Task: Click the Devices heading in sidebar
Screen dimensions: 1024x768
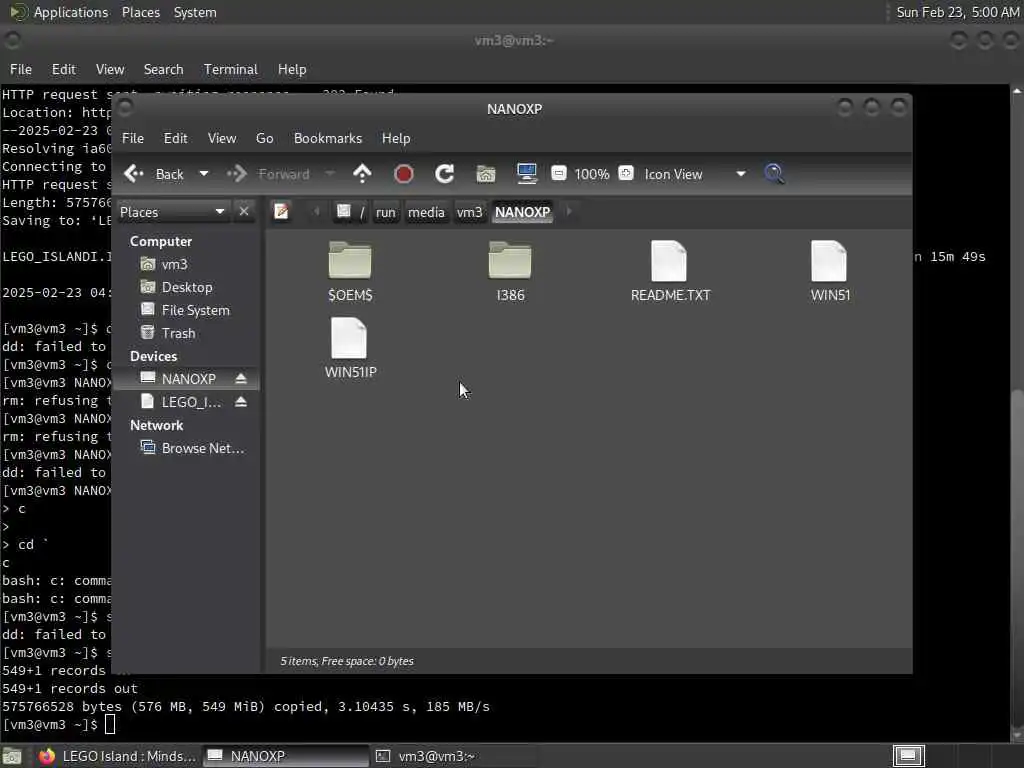Action: pyautogui.click(x=153, y=356)
